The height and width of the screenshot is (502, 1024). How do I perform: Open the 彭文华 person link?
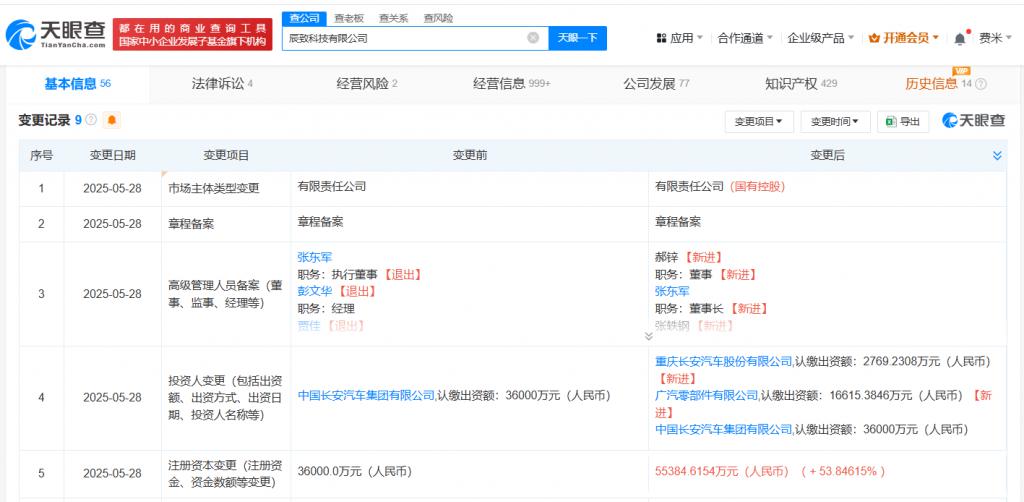315,291
